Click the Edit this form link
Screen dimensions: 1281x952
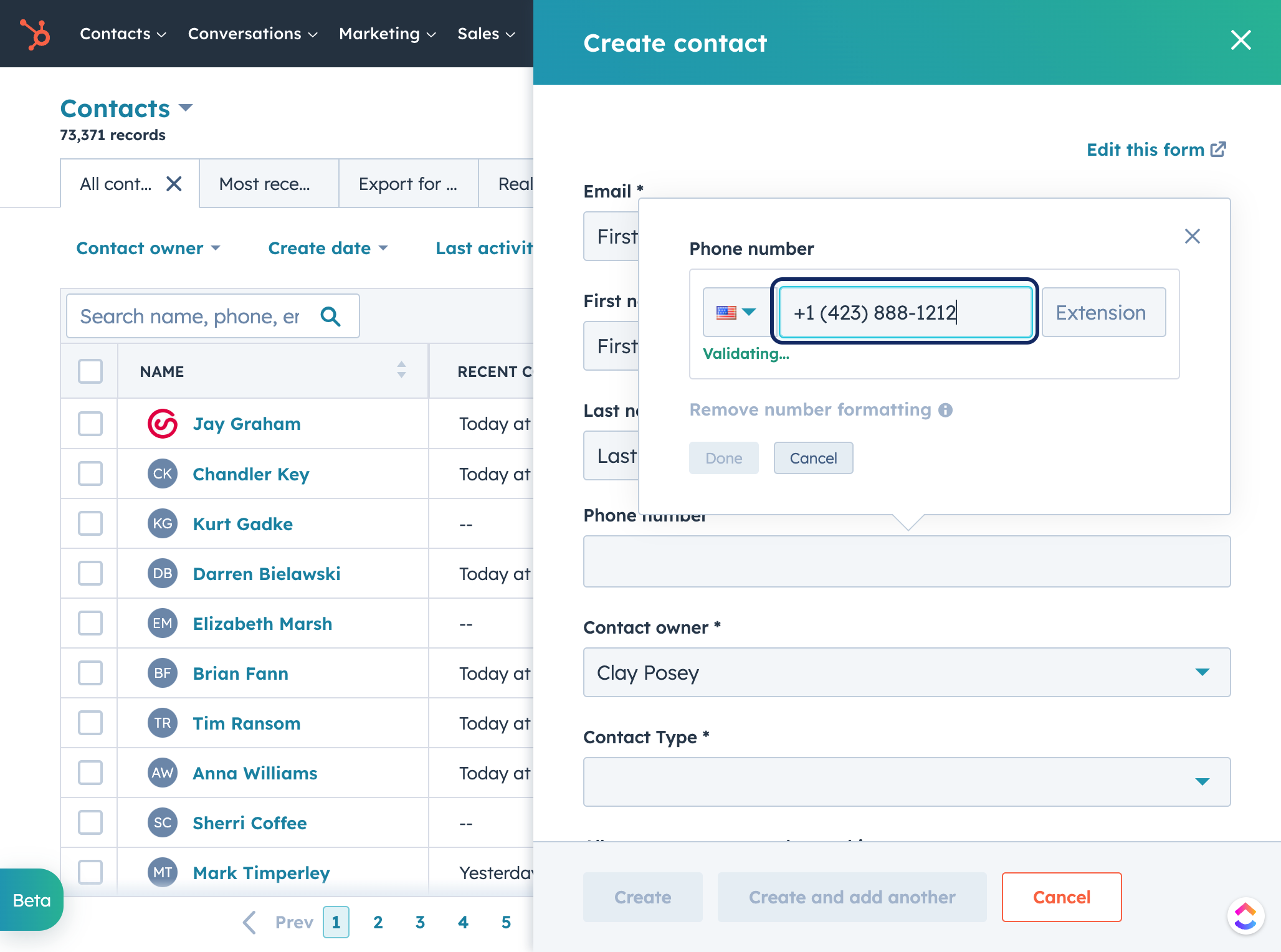pos(1156,150)
